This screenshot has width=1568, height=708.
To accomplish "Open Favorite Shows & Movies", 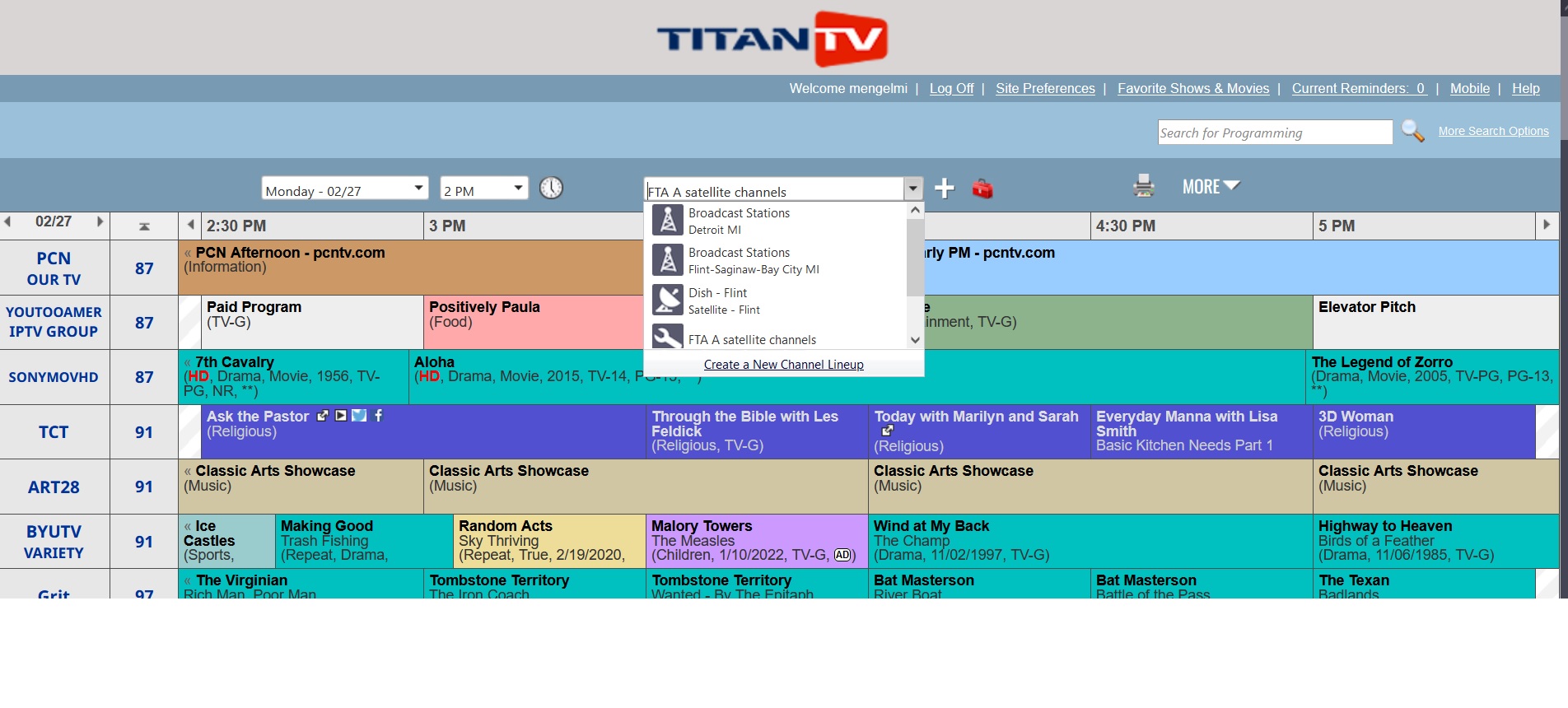I will tap(1193, 88).
